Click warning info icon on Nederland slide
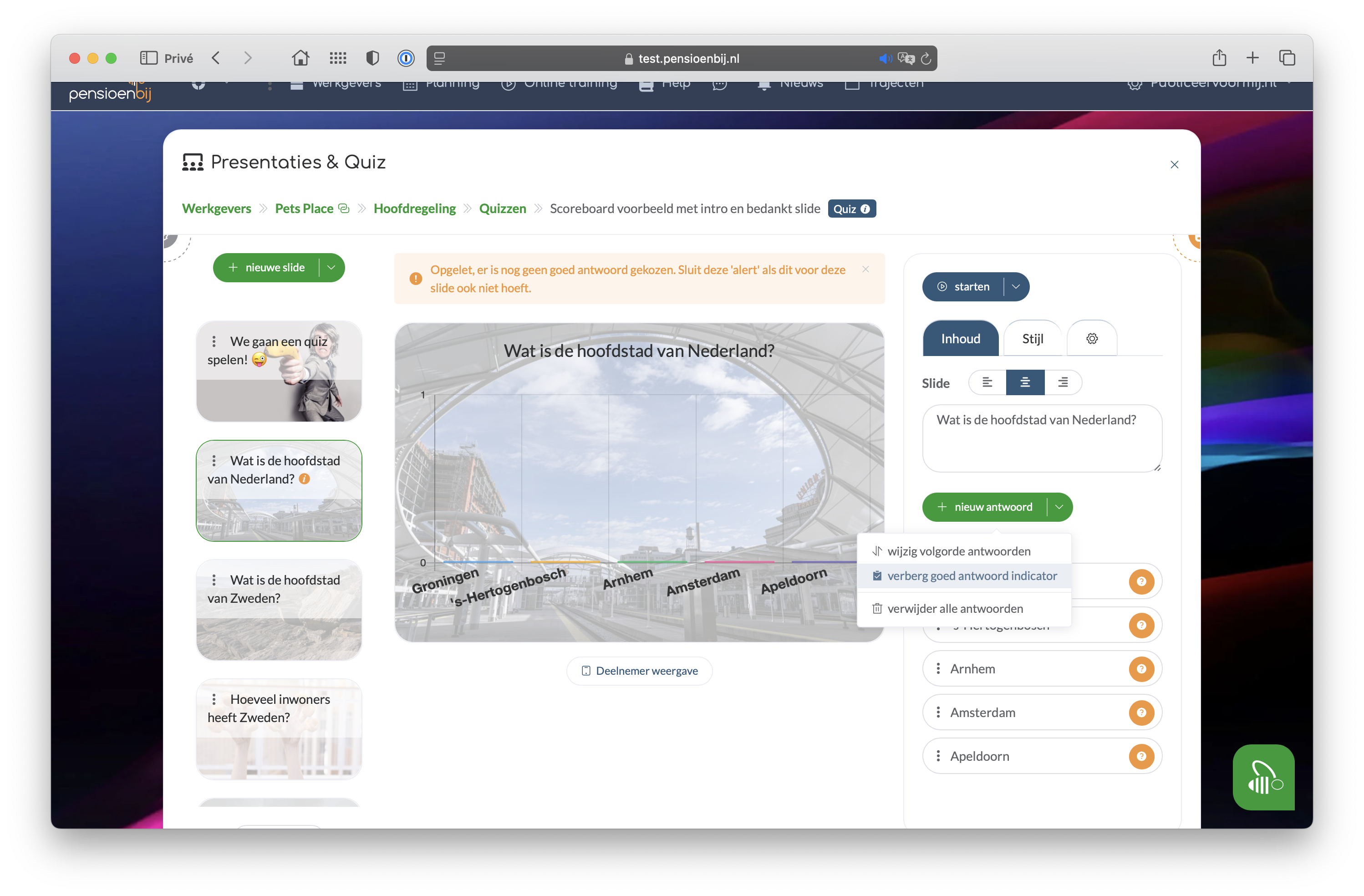This screenshot has width=1364, height=896. [304, 479]
